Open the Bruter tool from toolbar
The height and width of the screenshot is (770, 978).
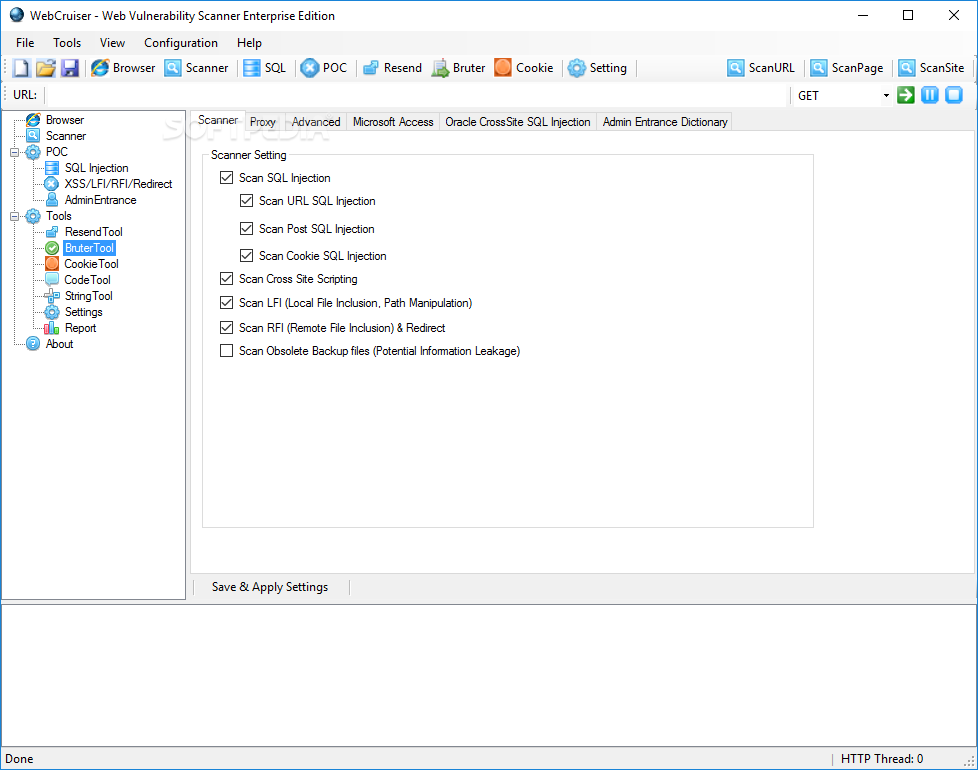point(458,68)
